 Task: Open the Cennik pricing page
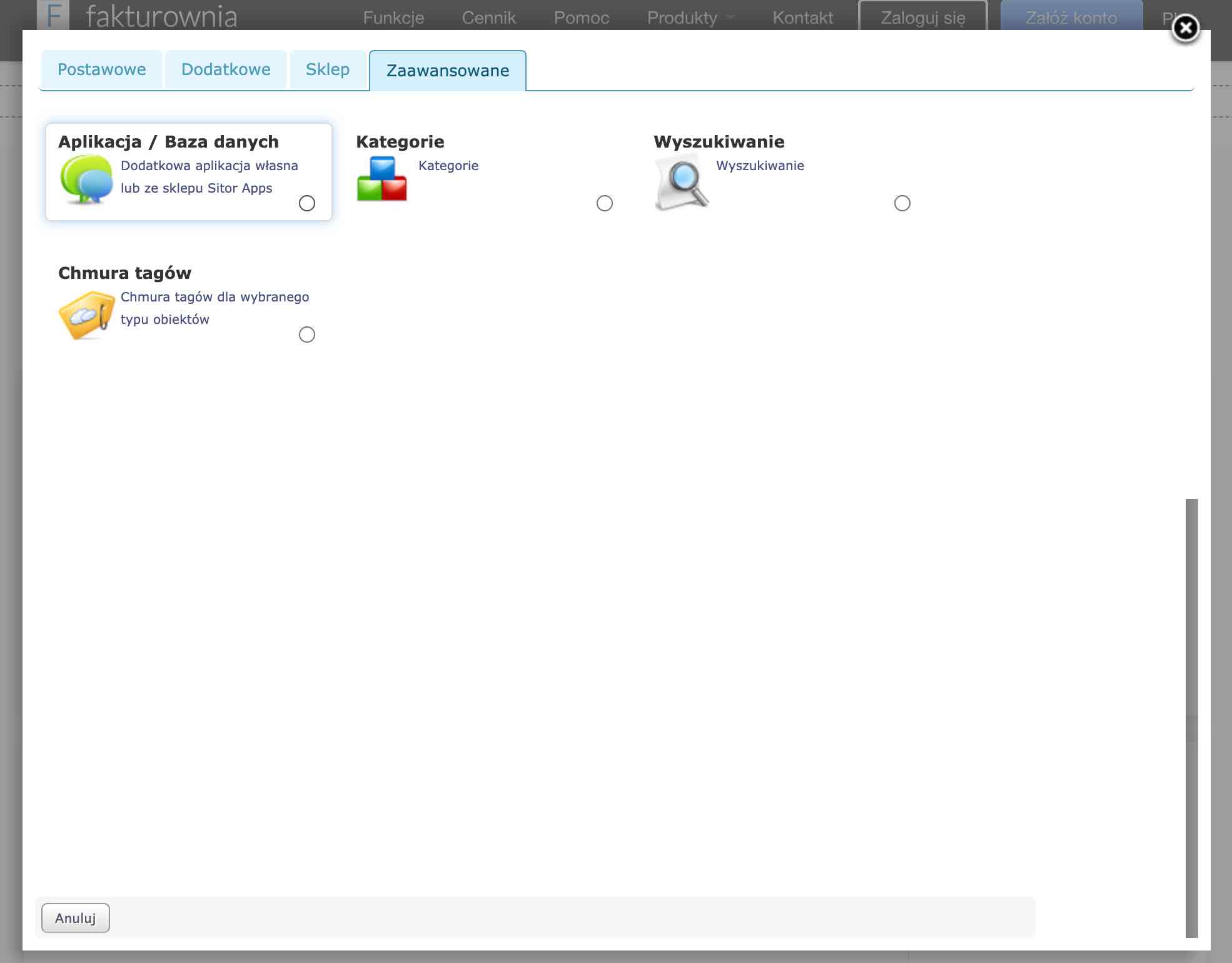click(x=488, y=17)
